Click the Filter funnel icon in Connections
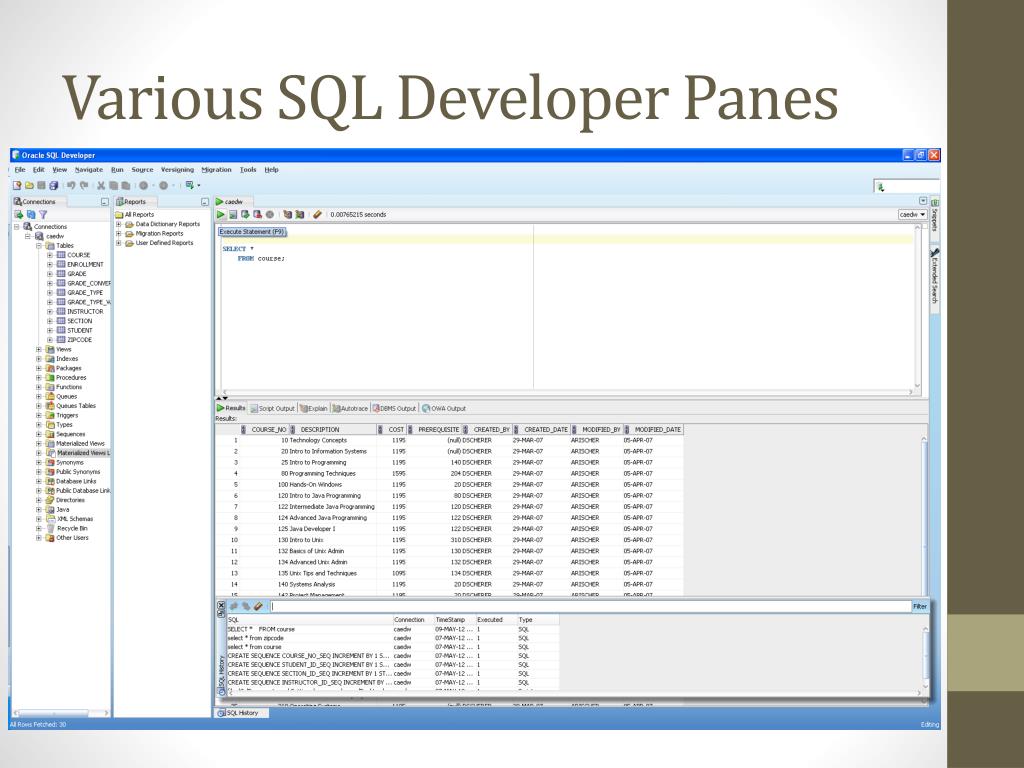The height and width of the screenshot is (768, 1024). (x=43, y=214)
